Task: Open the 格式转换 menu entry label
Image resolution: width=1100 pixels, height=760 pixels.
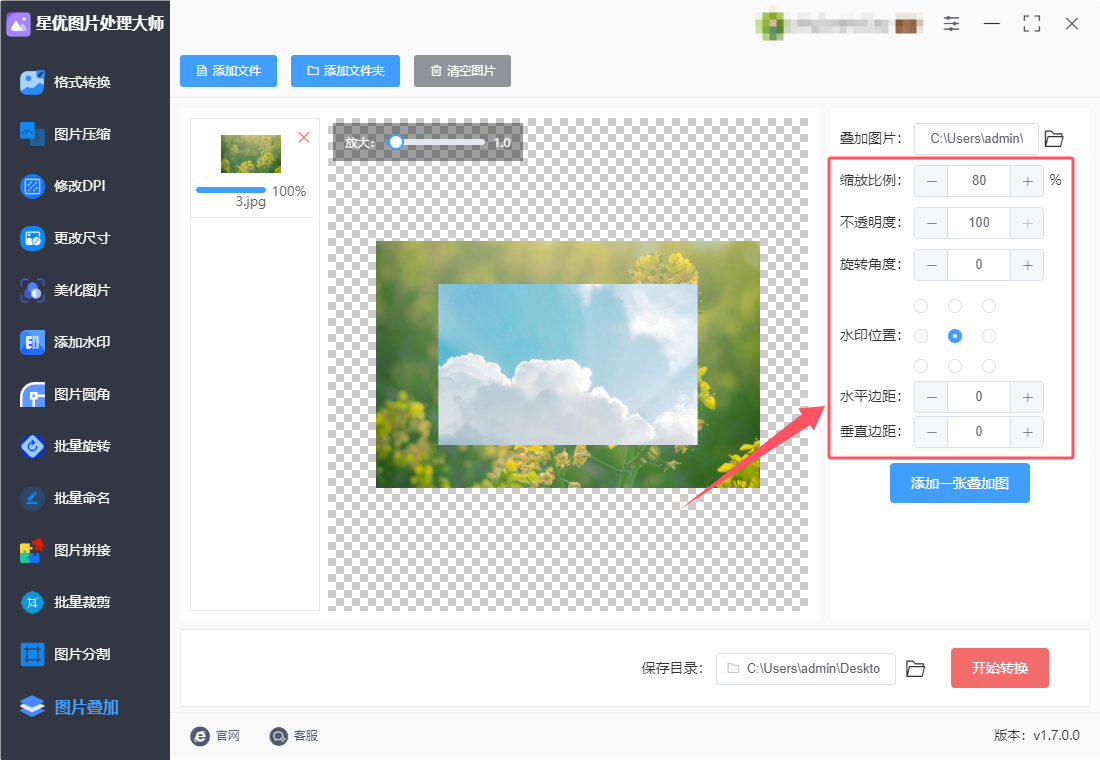Action: pyautogui.click(x=82, y=82)
